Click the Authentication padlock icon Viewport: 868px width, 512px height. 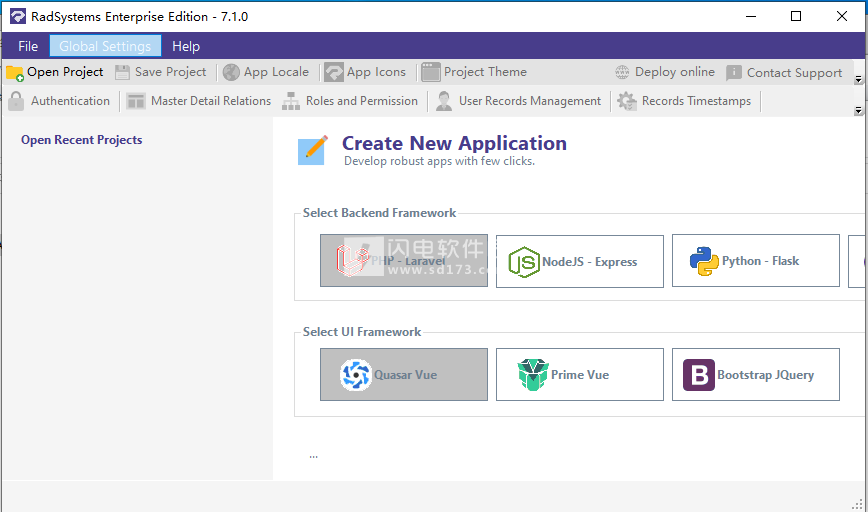point(16,101)
